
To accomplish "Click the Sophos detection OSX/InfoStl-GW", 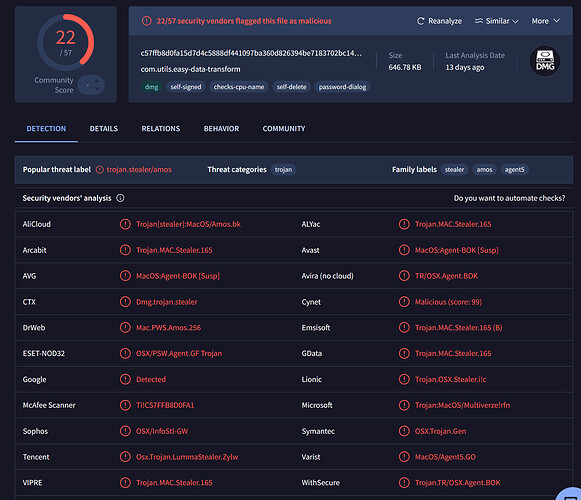I will tap(162, 431).
